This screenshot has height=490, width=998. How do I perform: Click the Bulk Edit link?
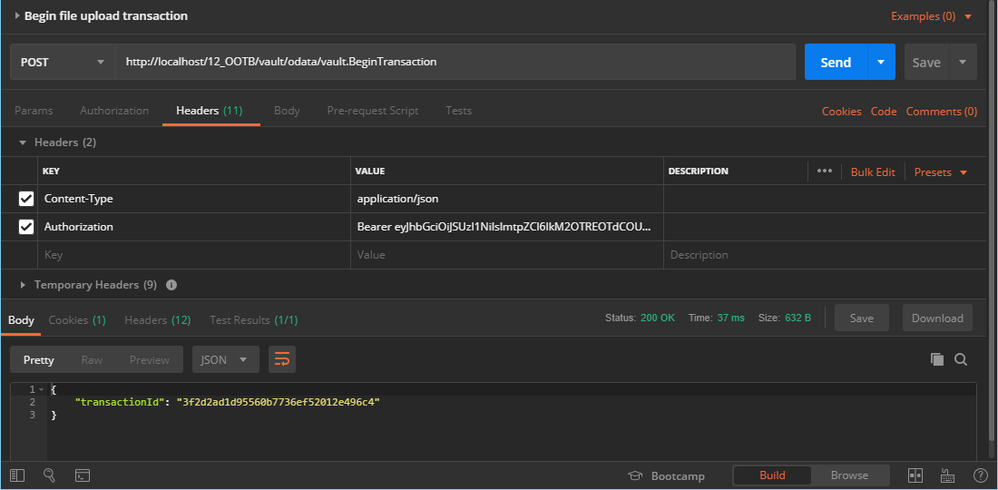pyautogui.click(x=872, y=172)
